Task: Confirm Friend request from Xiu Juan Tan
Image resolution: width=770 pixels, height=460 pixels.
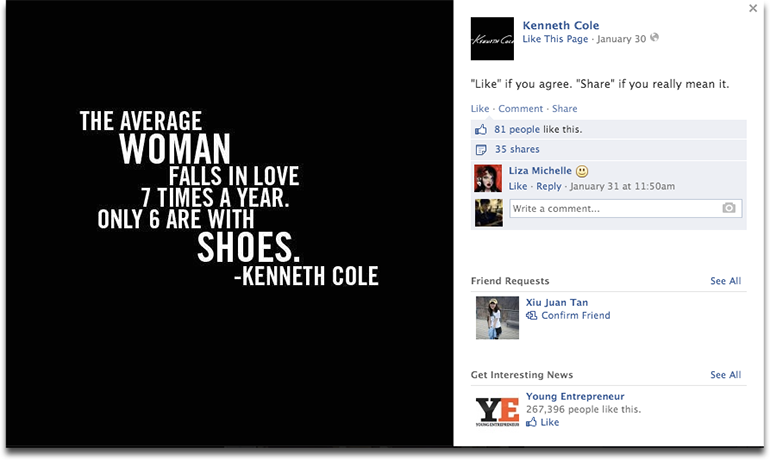Action: pos(576,315)
